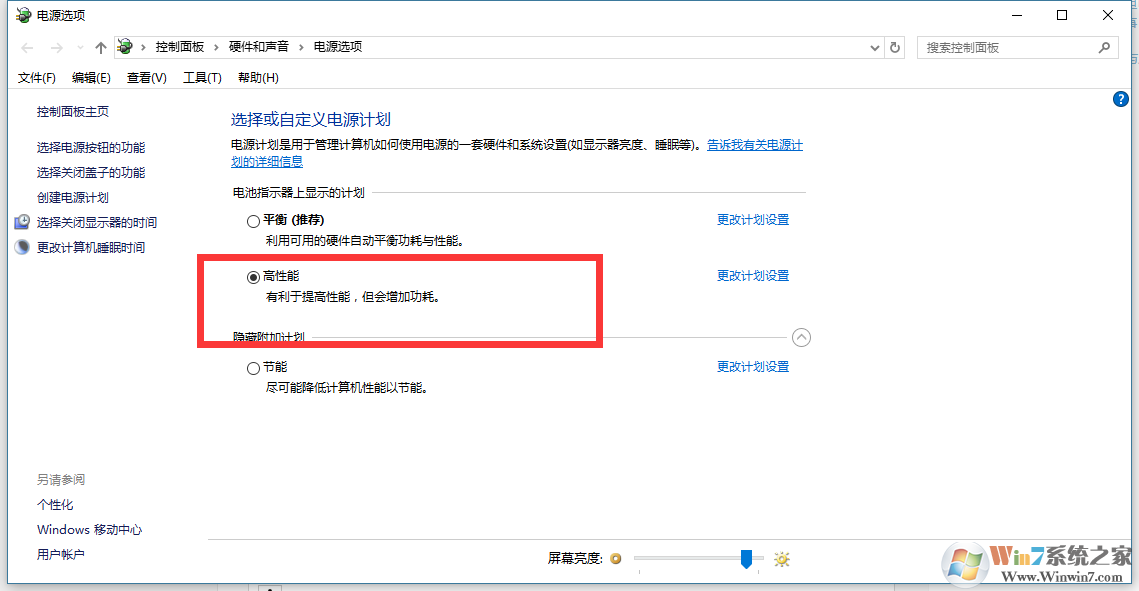Open the 查看(V) menu
Viewport: 1139px width, 591px height.
pos(145,77)
